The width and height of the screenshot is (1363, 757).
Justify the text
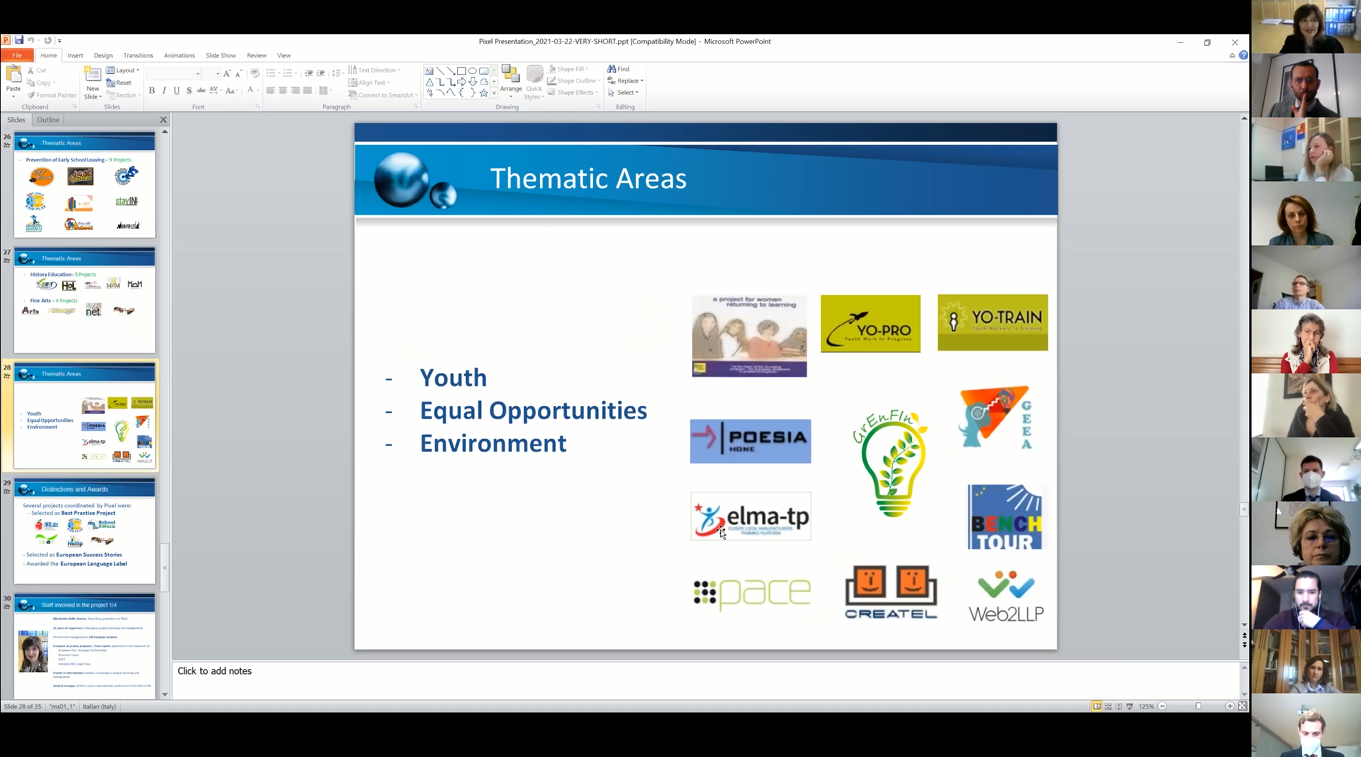(306, 91)
